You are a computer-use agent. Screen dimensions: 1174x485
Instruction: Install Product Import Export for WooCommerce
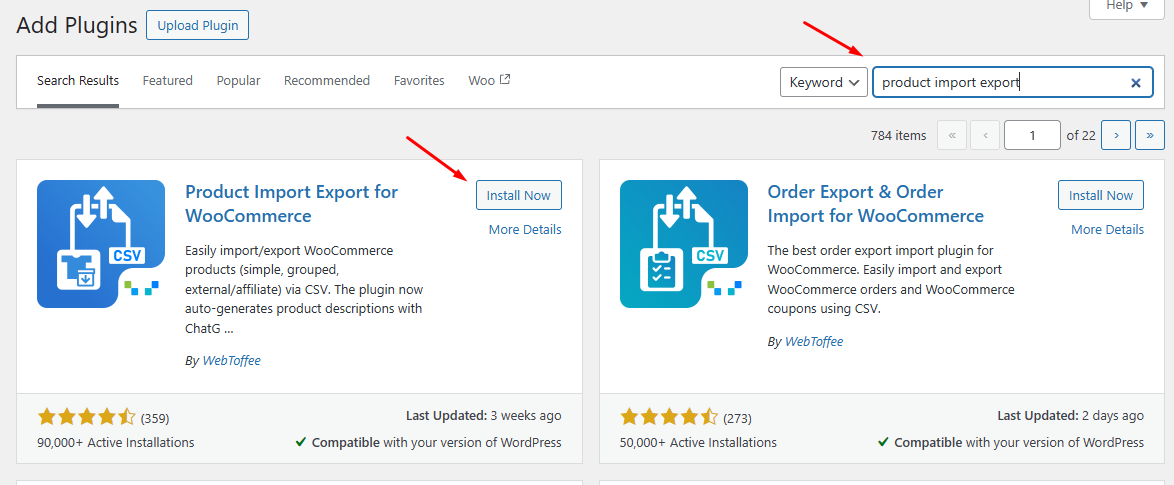tap(519, 195)
